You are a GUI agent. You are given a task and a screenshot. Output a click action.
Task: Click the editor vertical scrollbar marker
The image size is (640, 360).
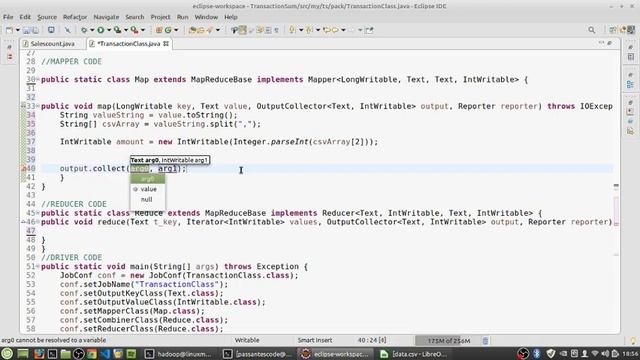616,186
